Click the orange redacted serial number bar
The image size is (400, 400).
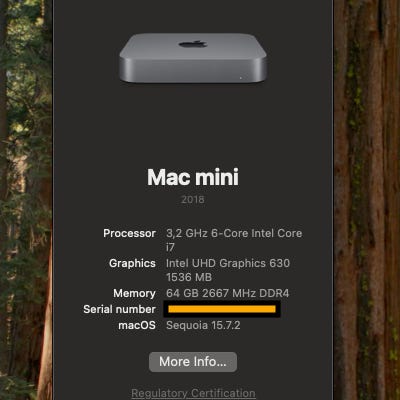click(x=222, y=309)
